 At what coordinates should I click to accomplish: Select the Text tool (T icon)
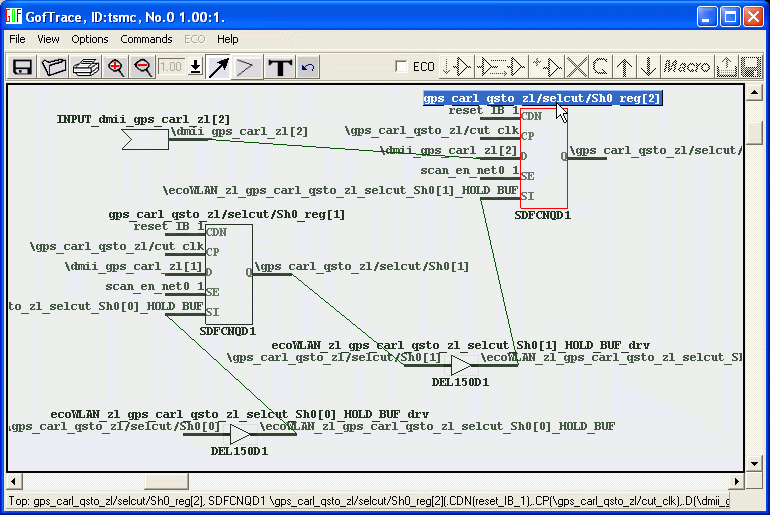point(280,67)
